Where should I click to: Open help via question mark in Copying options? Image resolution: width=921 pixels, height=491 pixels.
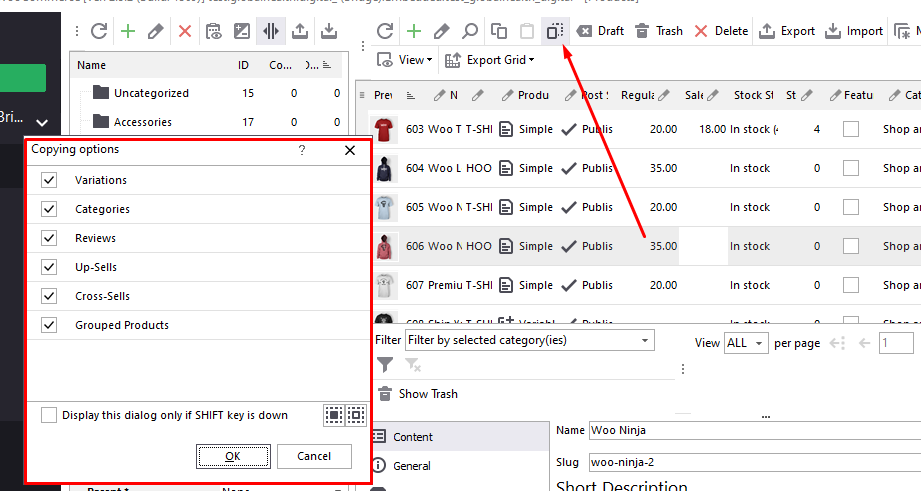tap(302, 150)
